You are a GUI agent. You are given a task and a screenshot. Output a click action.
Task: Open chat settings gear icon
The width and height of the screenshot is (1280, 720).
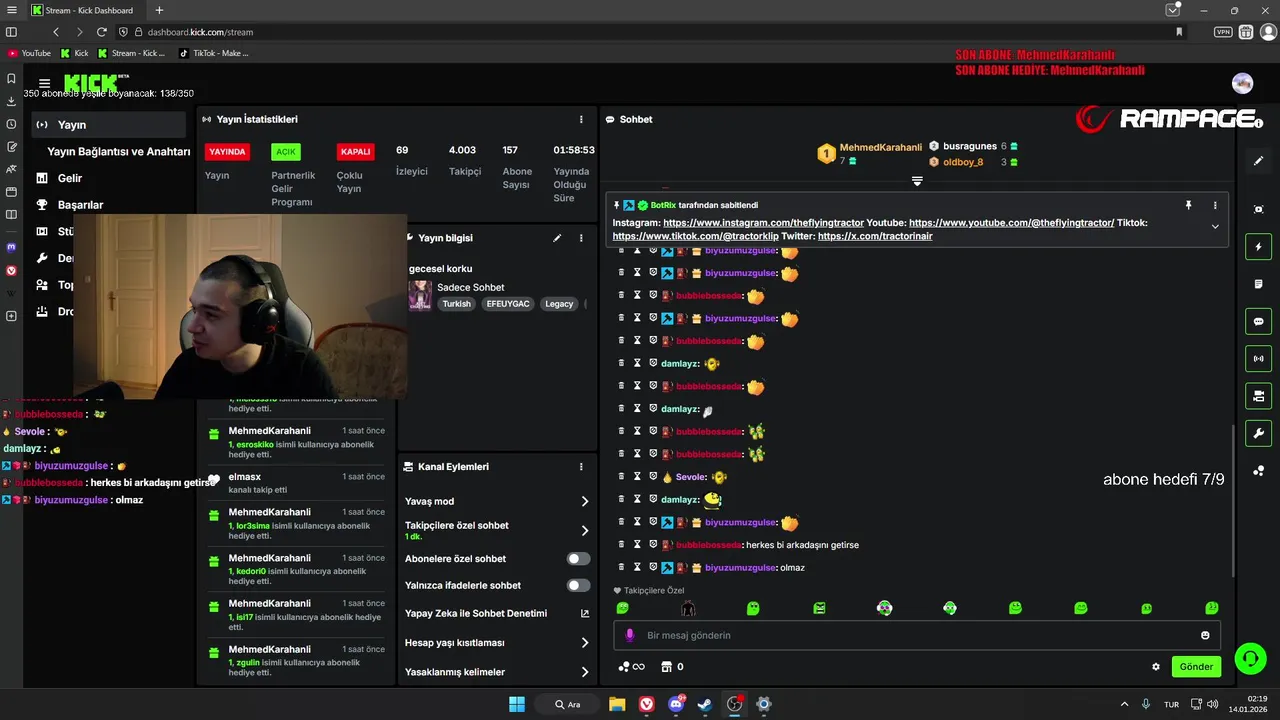pos(1156,667)
